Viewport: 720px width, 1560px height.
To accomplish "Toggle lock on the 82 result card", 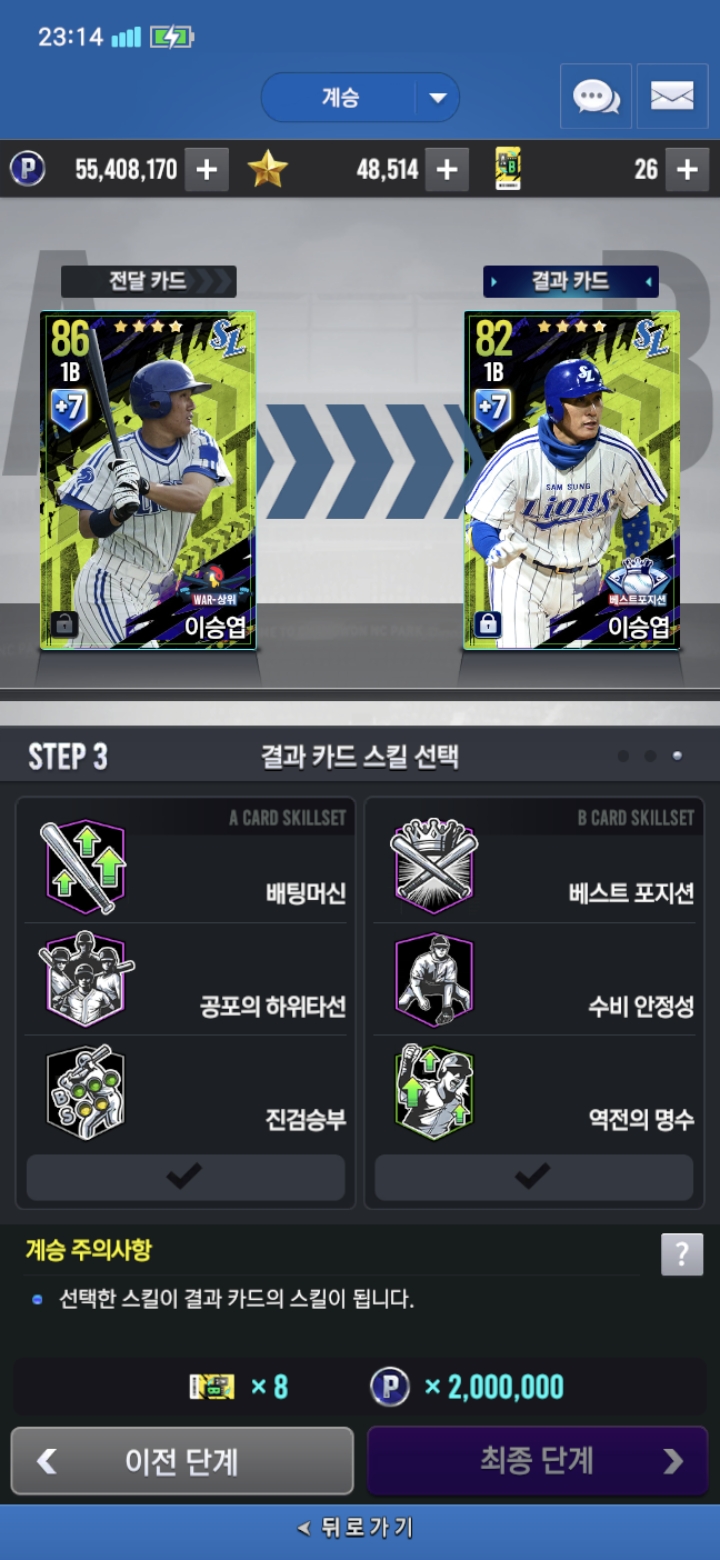I will coord(488,624).
